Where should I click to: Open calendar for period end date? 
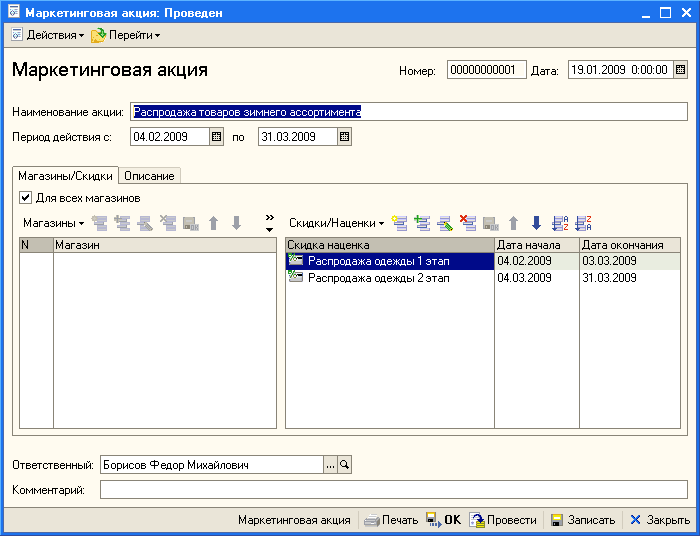pyautogui.click(x=344, y=137)
